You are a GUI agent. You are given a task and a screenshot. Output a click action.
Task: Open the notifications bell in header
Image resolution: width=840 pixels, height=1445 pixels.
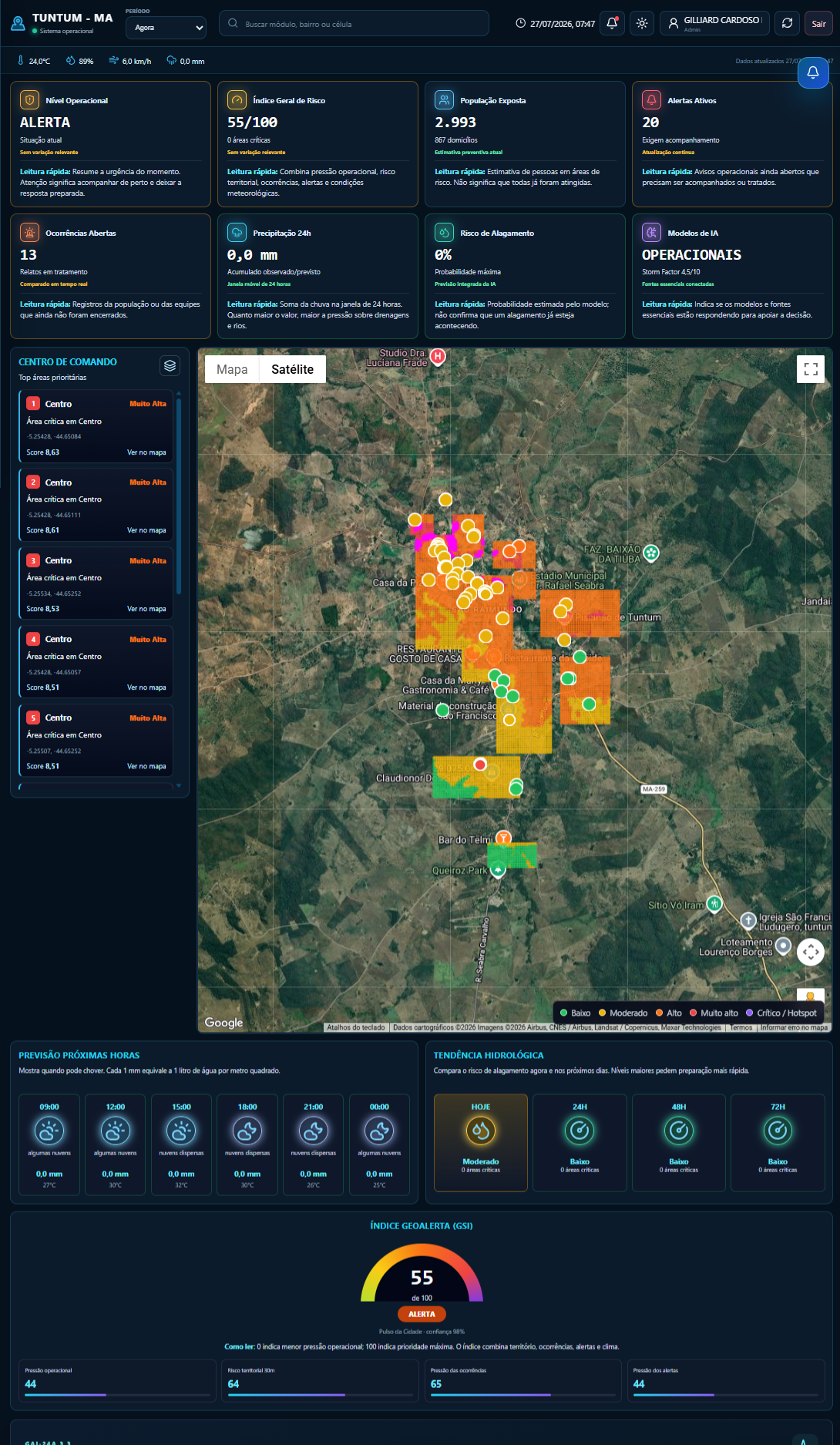(612, 23)
